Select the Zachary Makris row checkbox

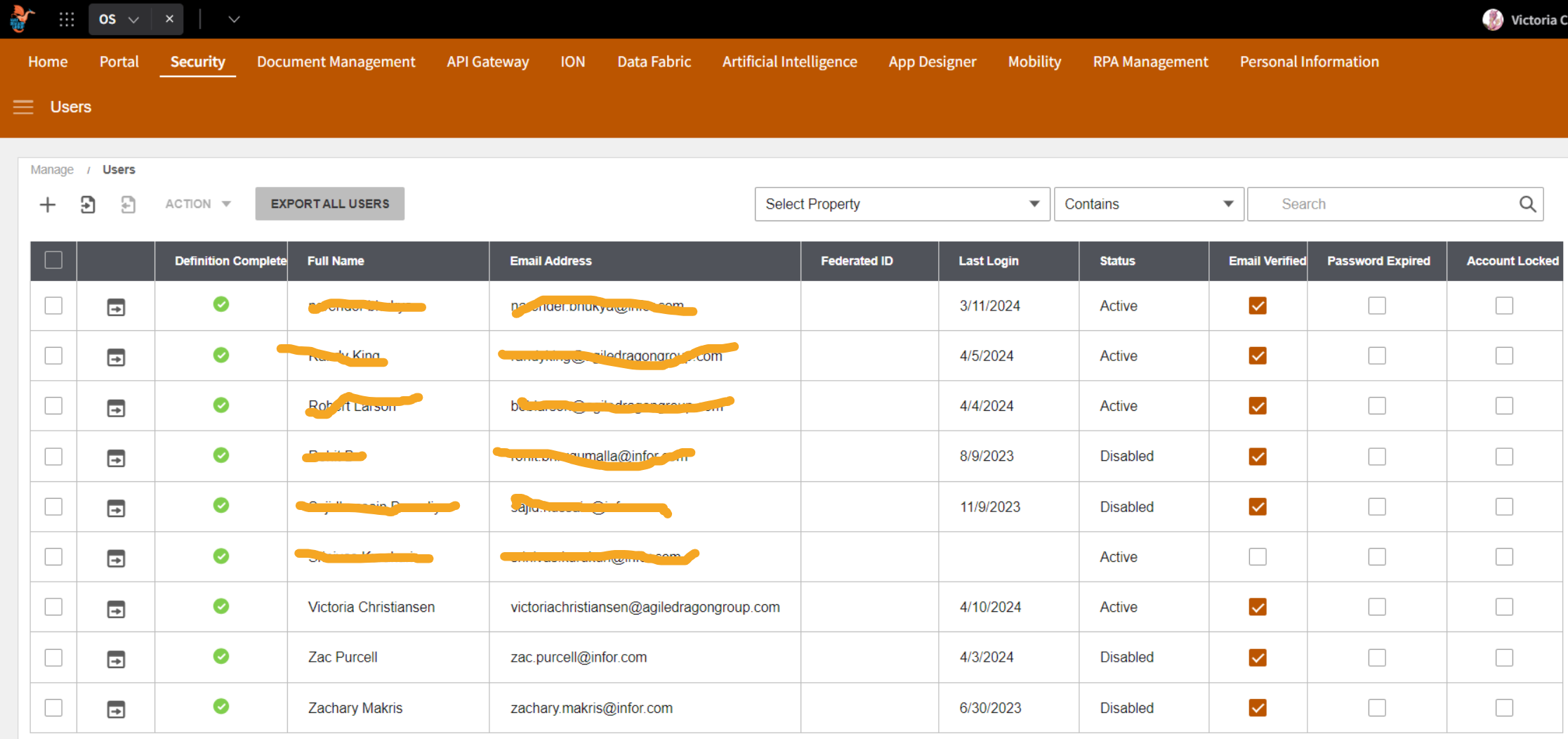(x=53, y=707)
